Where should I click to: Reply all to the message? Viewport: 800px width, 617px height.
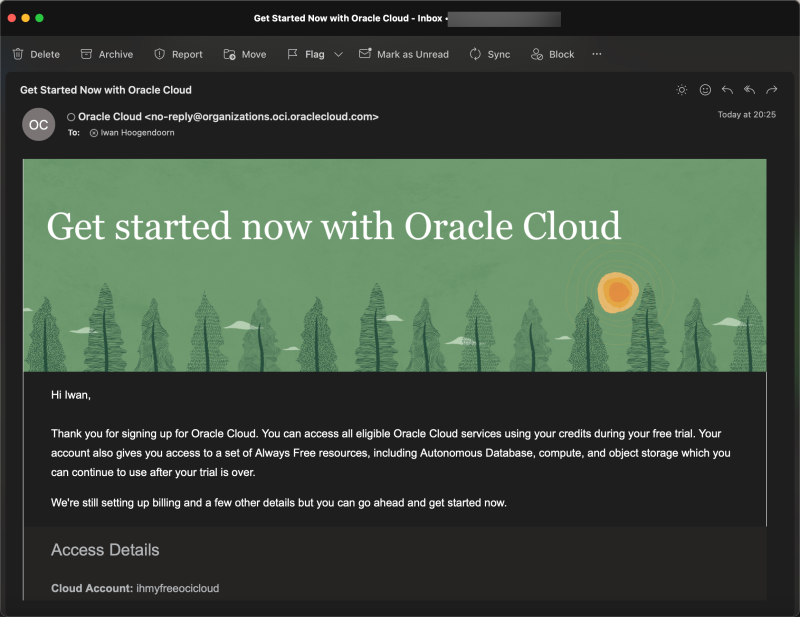749,90
